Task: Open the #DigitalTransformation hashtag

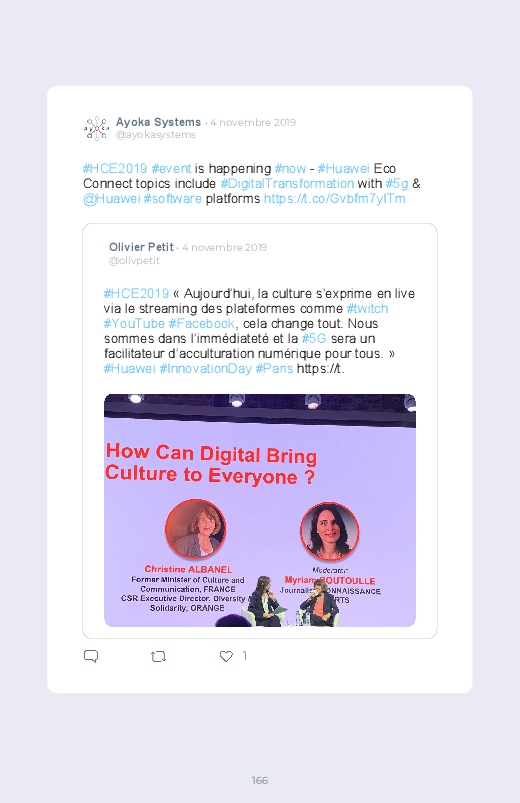Action: point(287,183)
